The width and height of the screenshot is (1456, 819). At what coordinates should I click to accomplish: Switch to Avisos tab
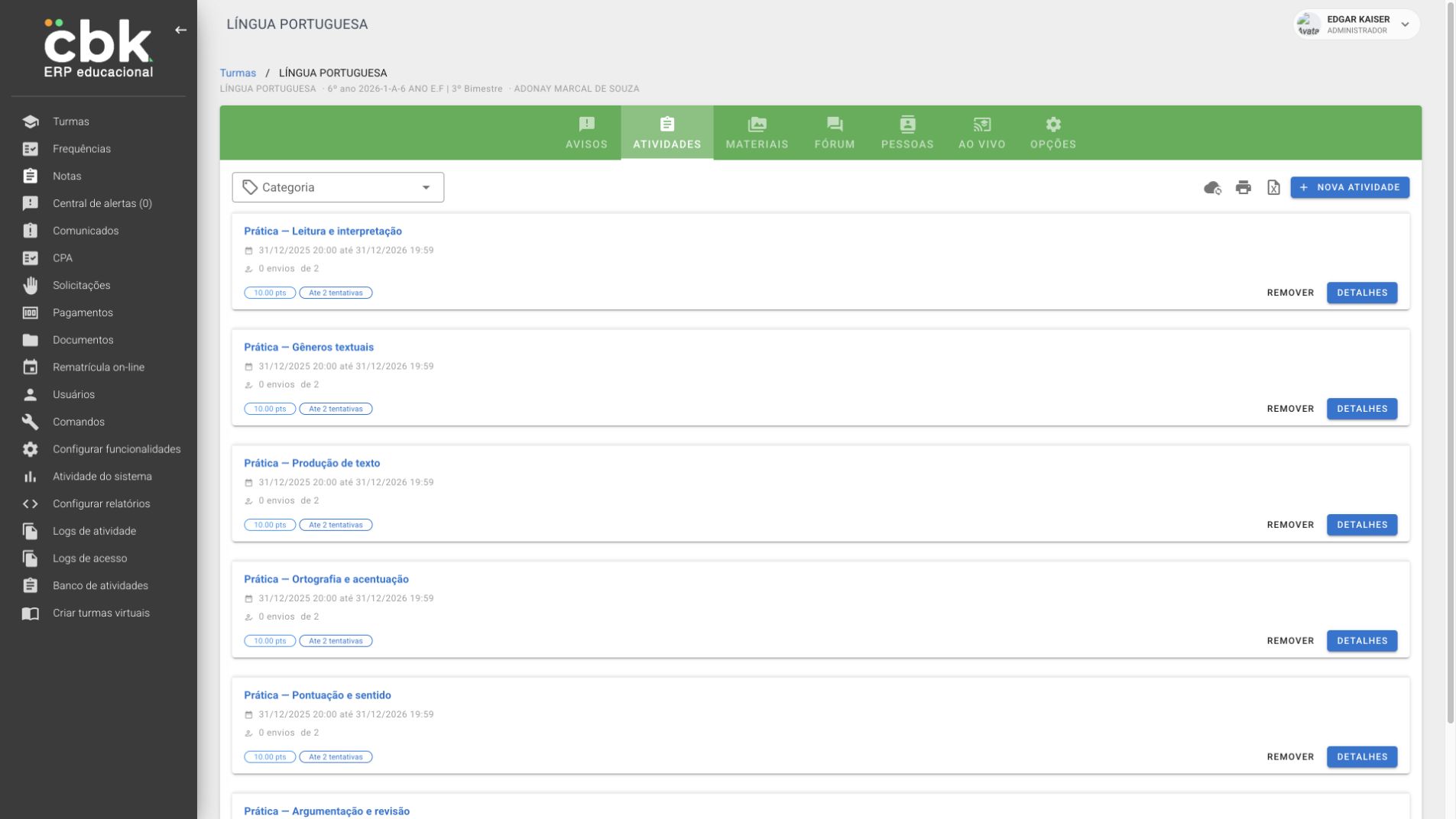tap(586, 133)
